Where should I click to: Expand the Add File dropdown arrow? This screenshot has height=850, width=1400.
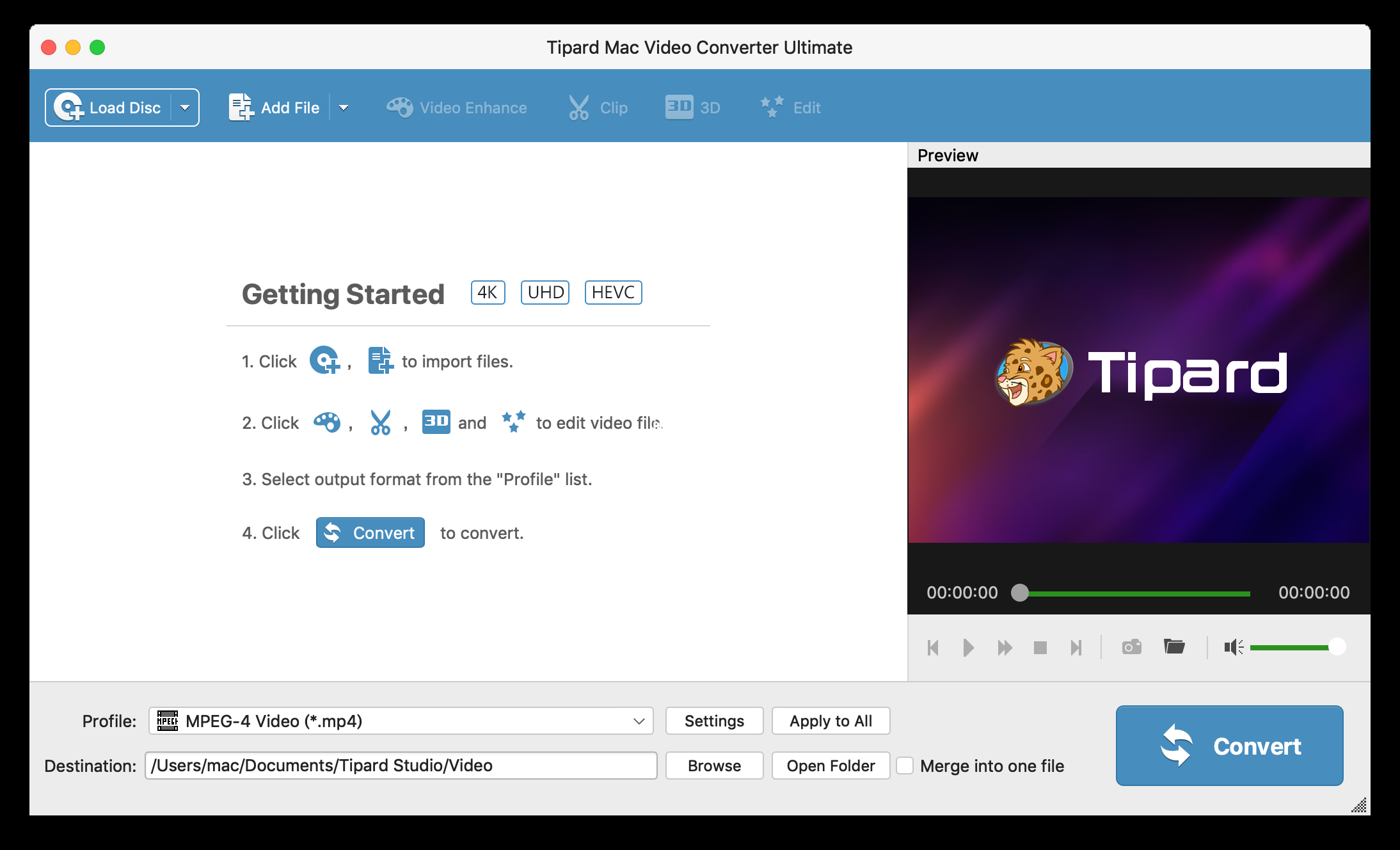(344, 108)
